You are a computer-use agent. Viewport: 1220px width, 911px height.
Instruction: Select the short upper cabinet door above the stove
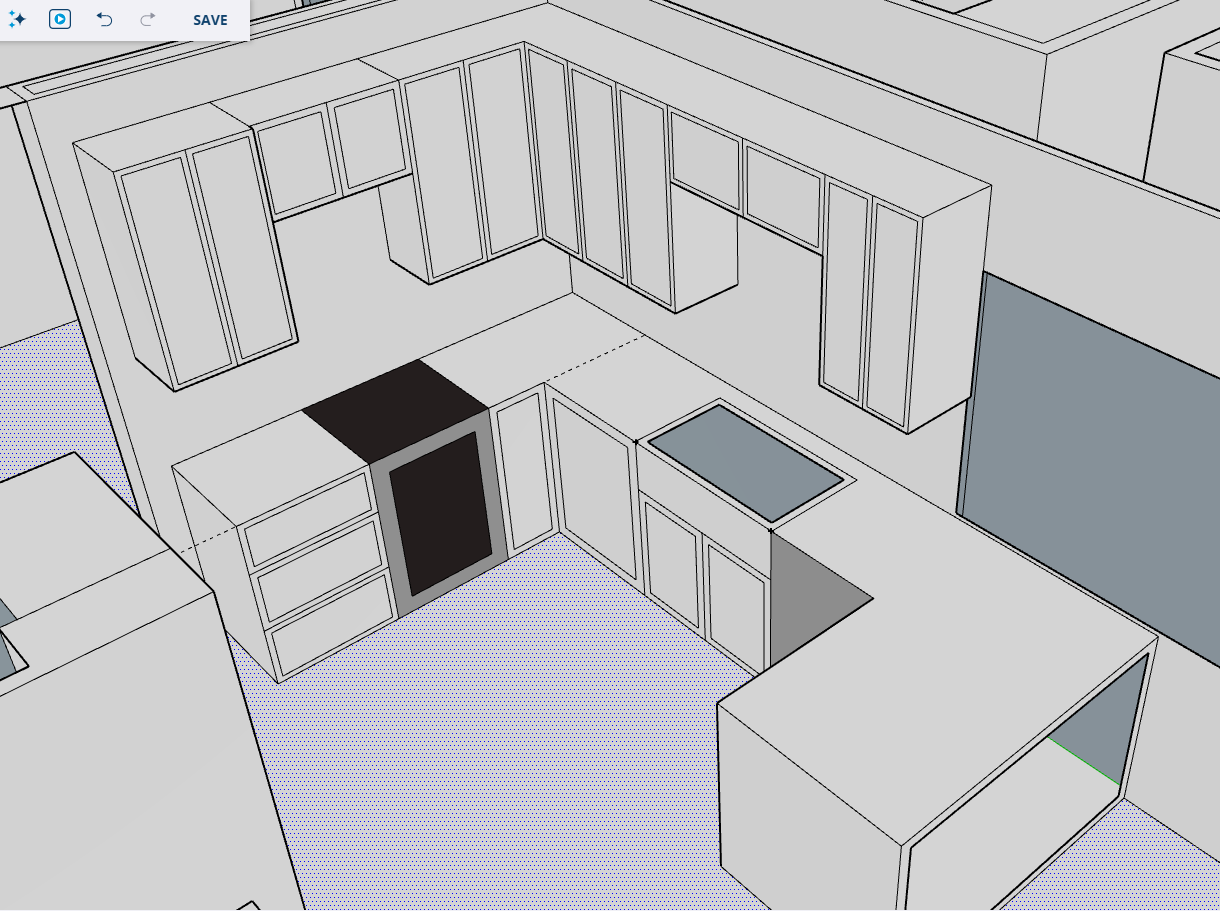click(370, 140)
